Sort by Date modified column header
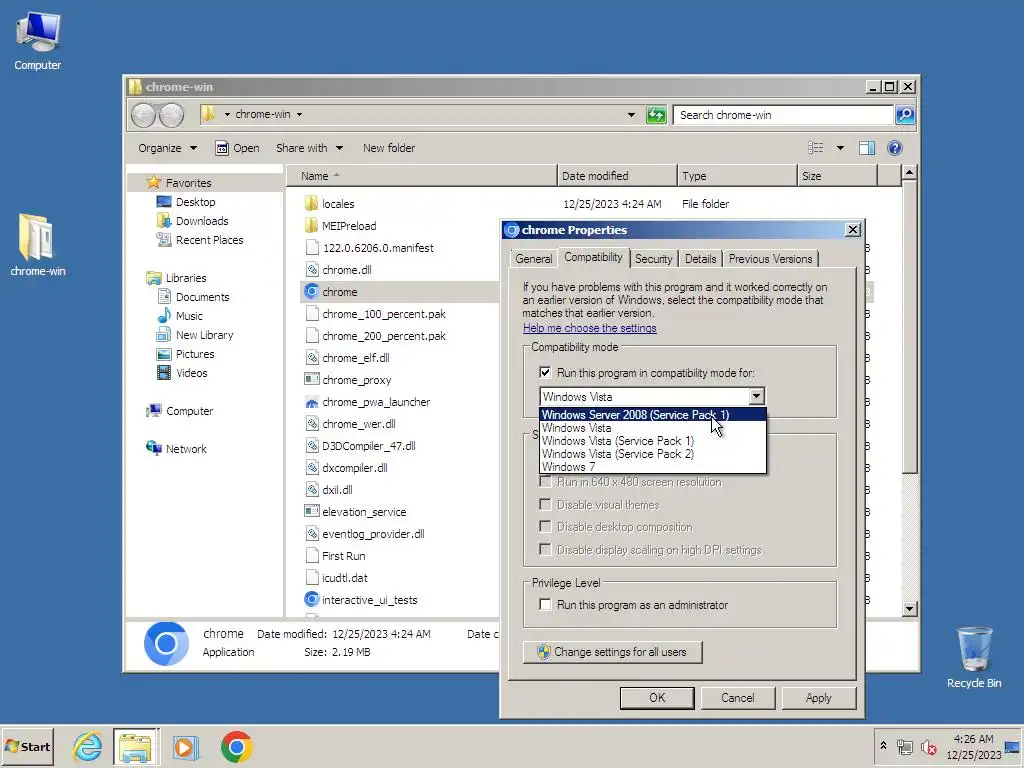Image resolution: width=1024 pixels, height=768 pixels. pos(617,176)
